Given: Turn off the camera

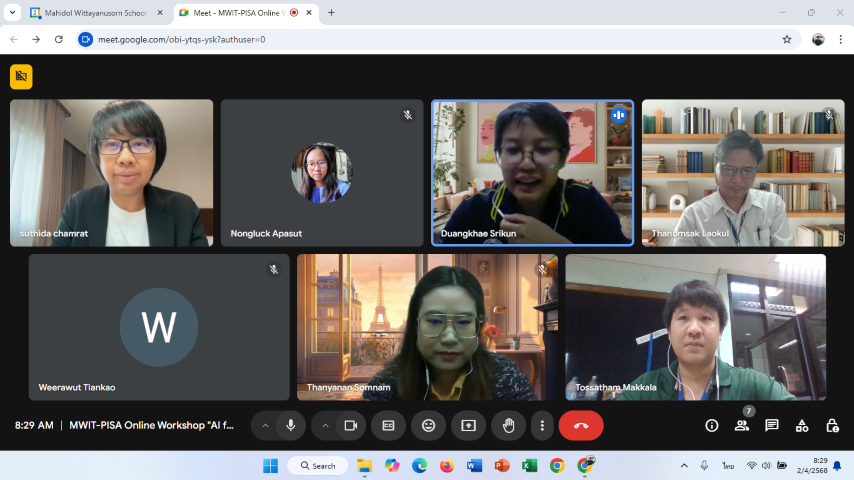Looking at the screenshot, I should (350, 425).
